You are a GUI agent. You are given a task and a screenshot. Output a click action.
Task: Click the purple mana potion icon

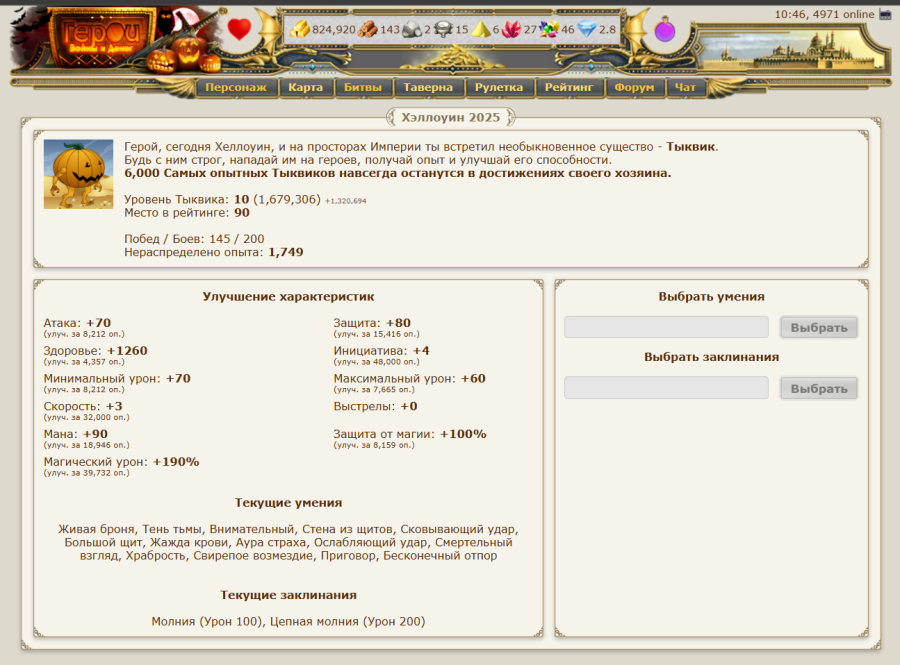[664, 30]
